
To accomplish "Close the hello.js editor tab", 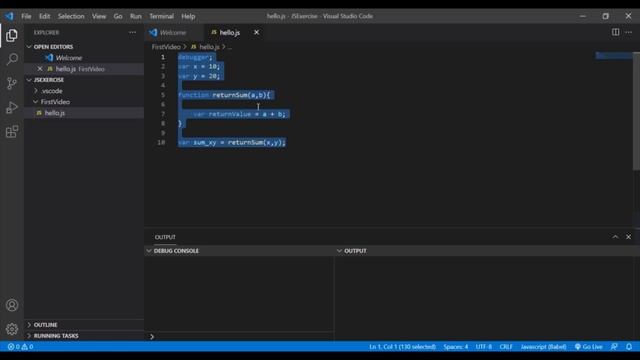I will (x=256, y=32).
